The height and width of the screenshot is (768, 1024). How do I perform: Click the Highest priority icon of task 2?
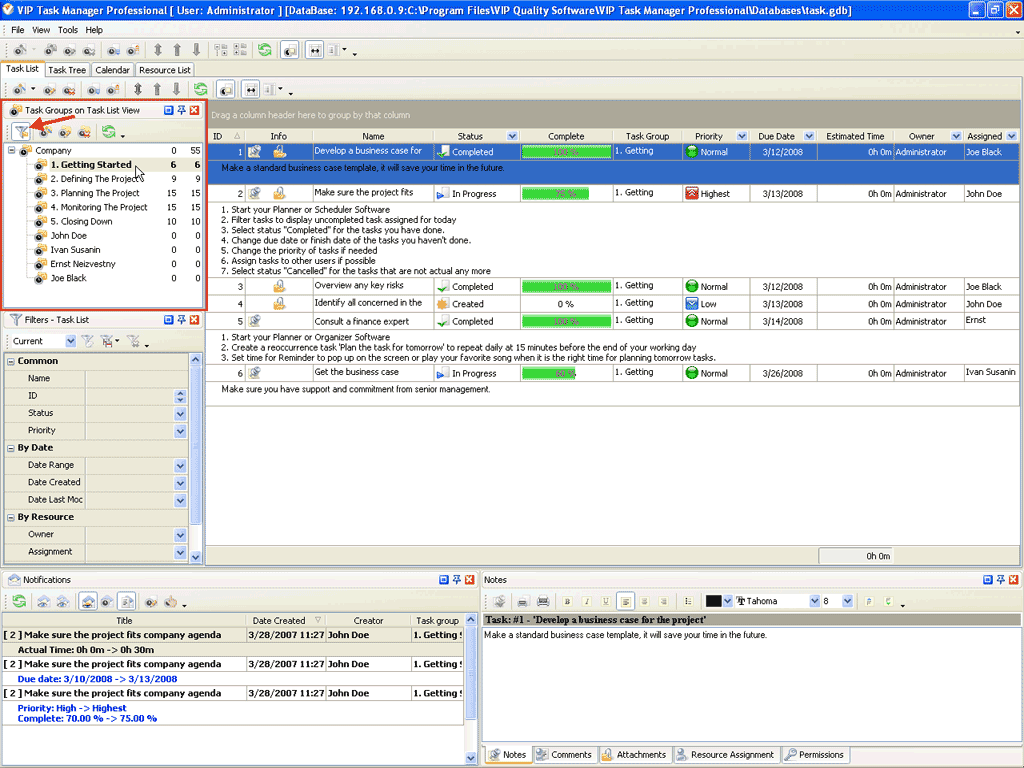(x=692, y=193)
